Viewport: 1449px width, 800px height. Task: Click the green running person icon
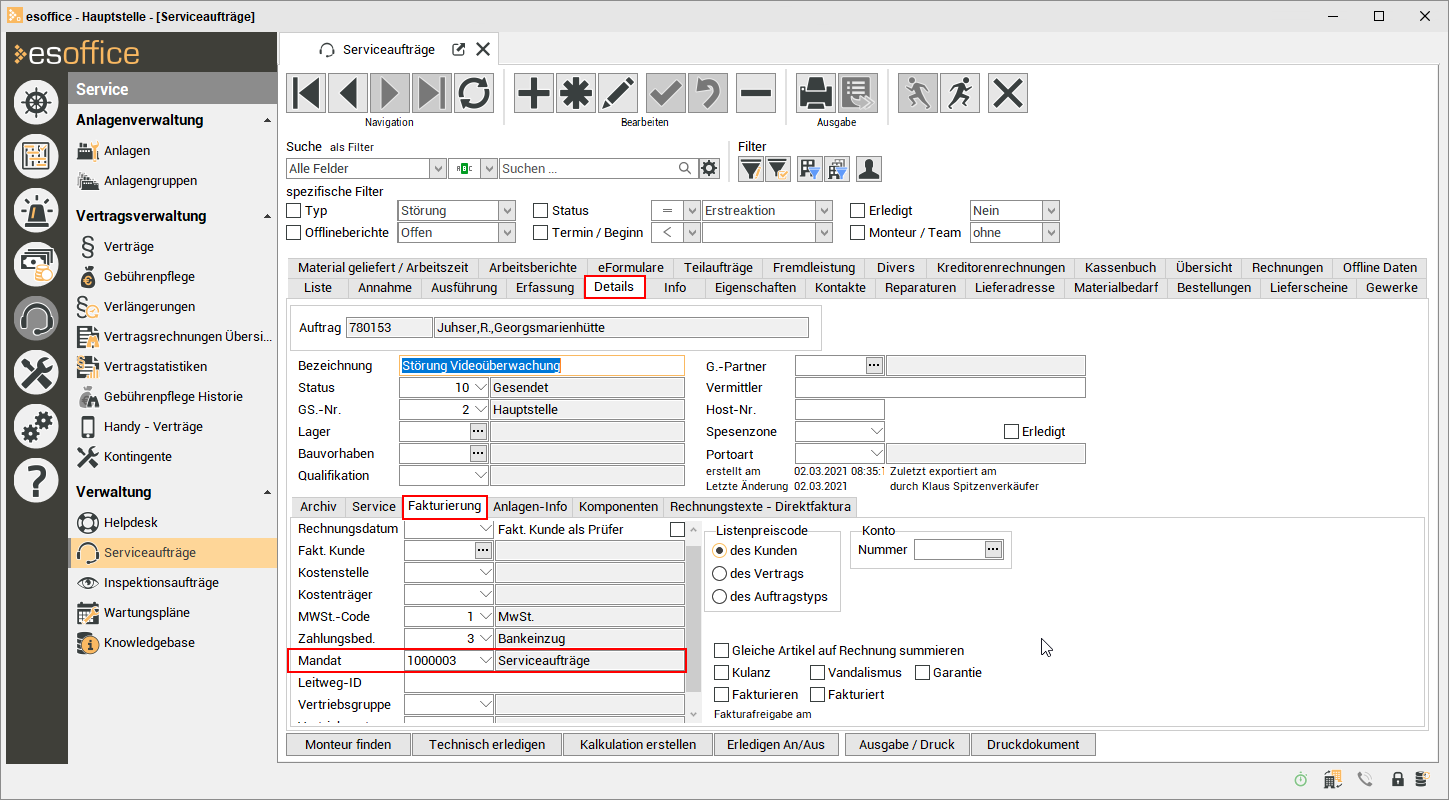[917, 93]
